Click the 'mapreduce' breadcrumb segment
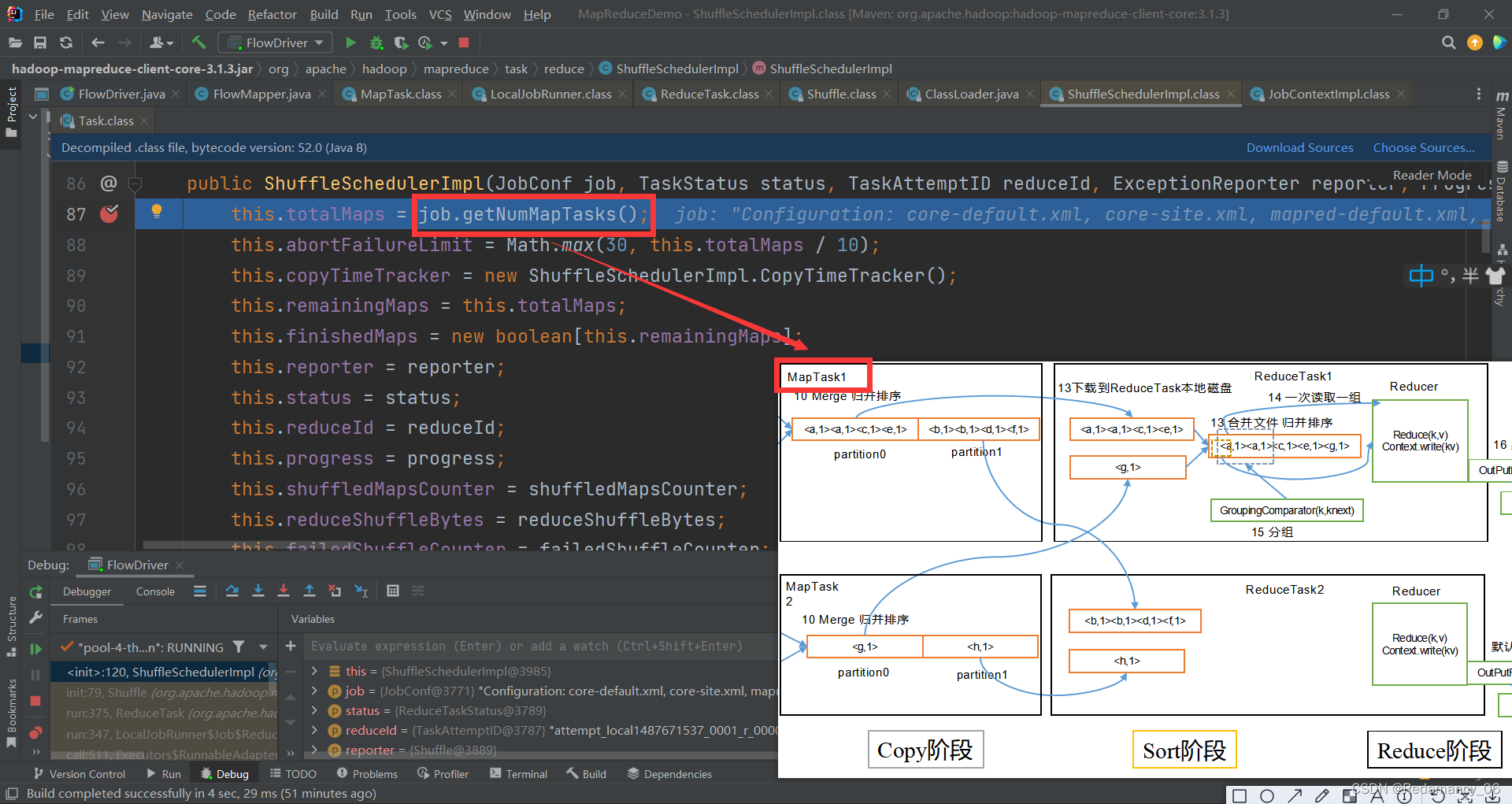 (x=456, y=69)
